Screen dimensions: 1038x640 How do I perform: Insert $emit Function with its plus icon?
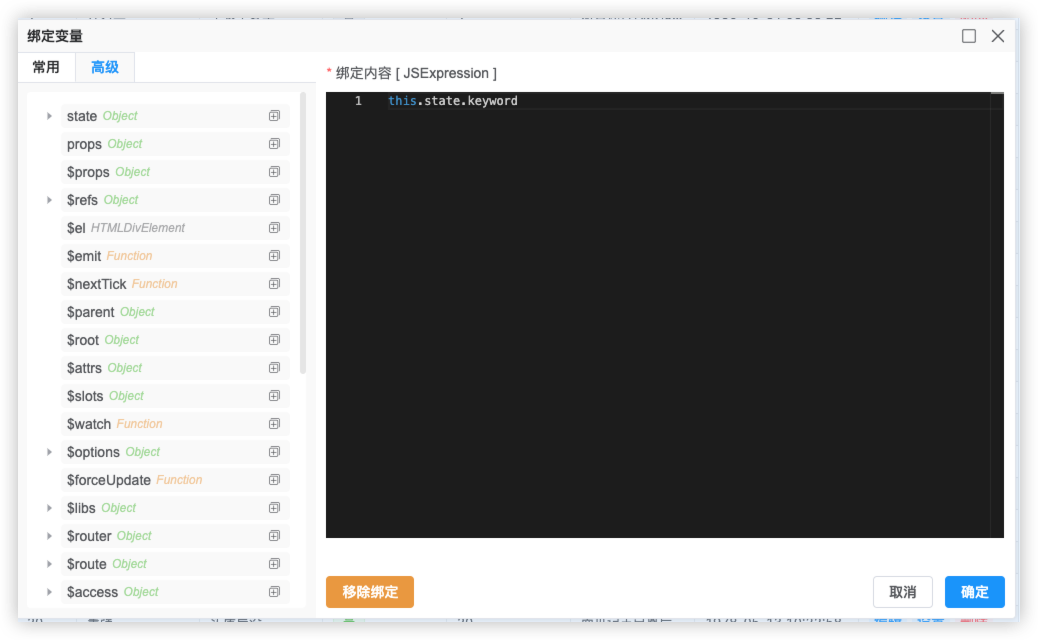(x=274, y=255)
